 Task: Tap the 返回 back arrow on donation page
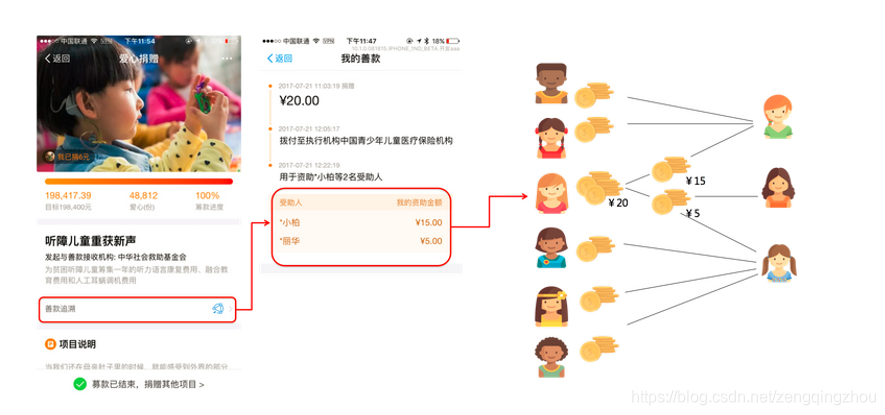pyautogui.click(x=57, y=59)
